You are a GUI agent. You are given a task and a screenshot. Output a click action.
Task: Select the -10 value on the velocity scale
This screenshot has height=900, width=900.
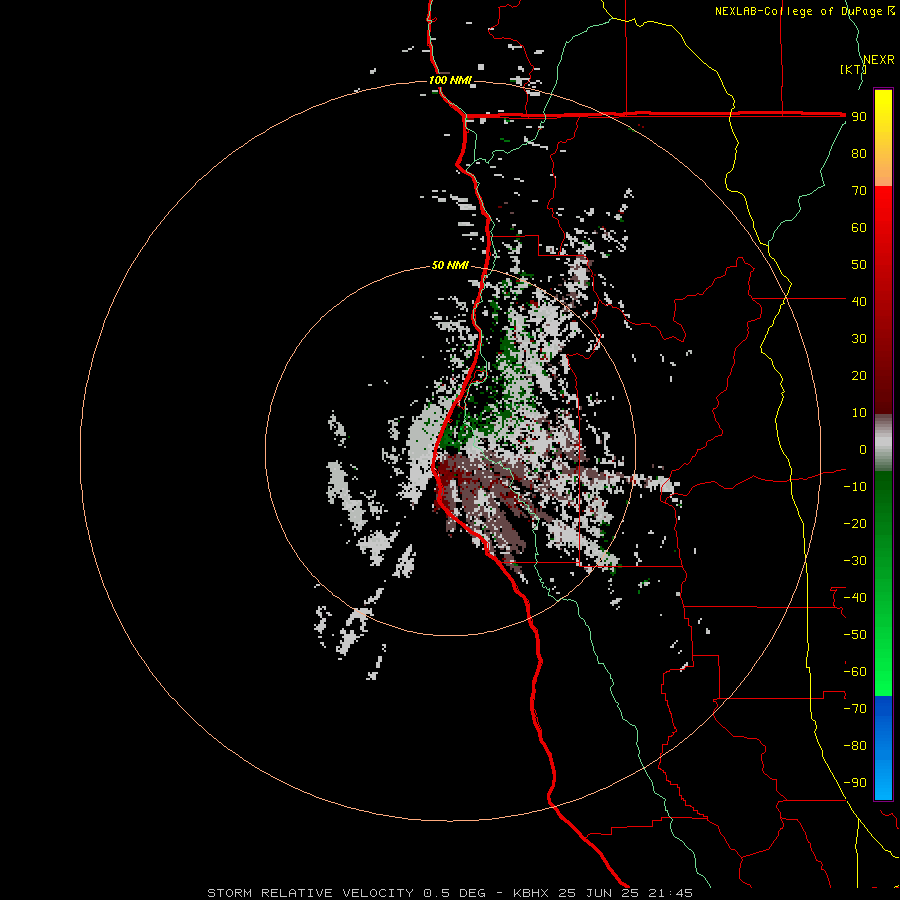click(855, 487)
